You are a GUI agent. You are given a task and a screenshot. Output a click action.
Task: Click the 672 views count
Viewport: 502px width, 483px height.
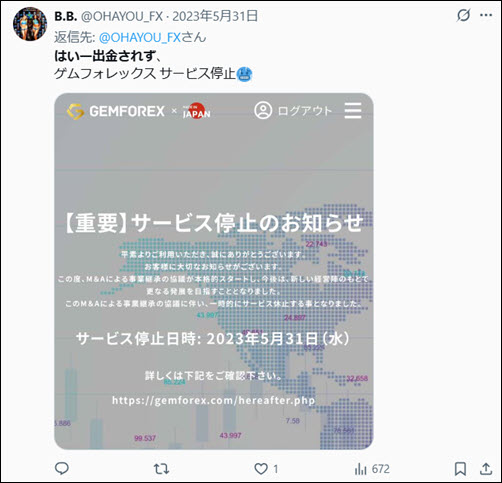point(381,469)
